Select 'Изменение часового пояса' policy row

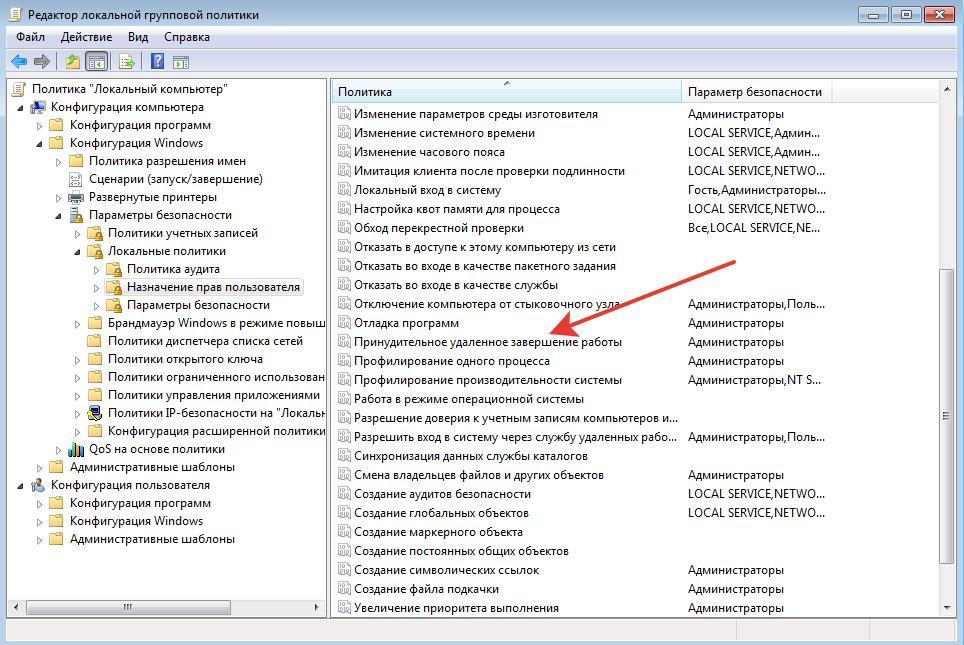point(429,152)
